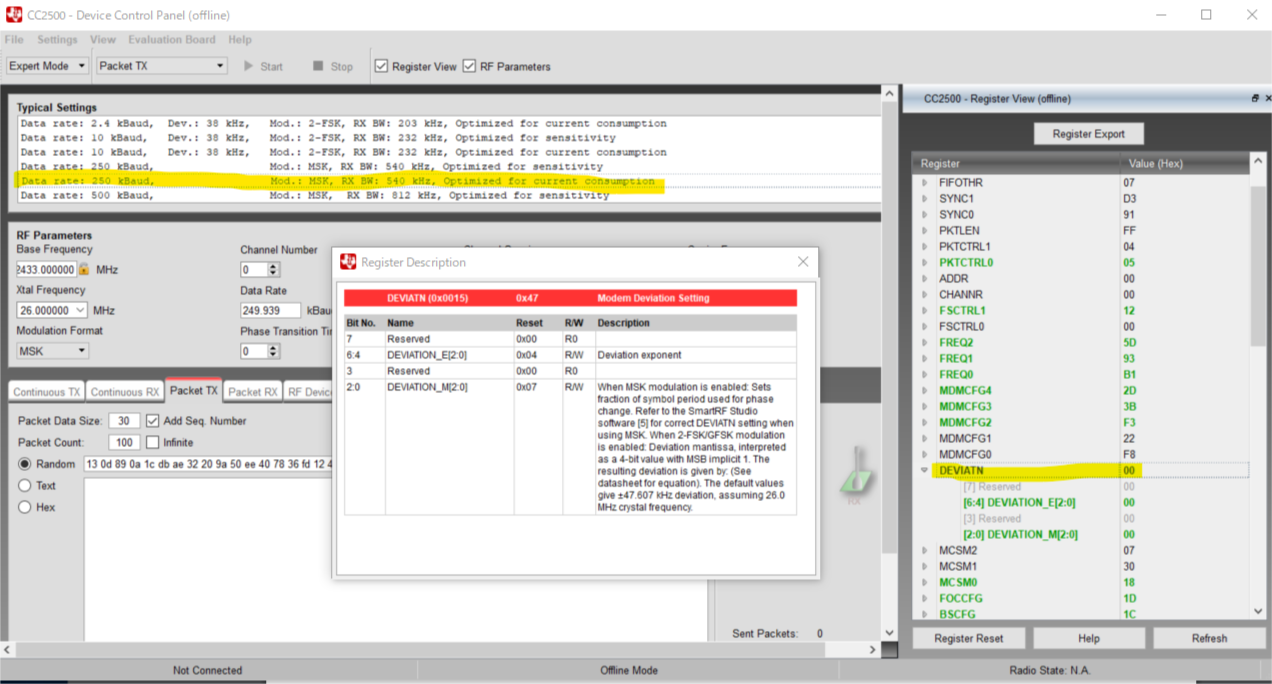Toggle the RF Parameters checkbox
The image size is (1272, 684).
(x=469, y=66)
